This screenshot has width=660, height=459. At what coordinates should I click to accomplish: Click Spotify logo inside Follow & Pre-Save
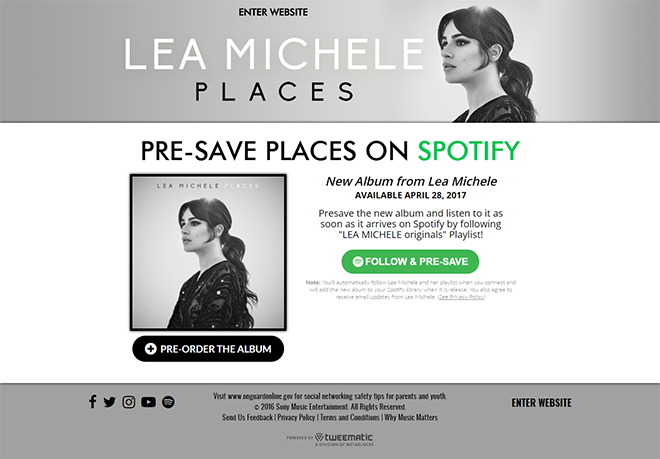point(358,262)
